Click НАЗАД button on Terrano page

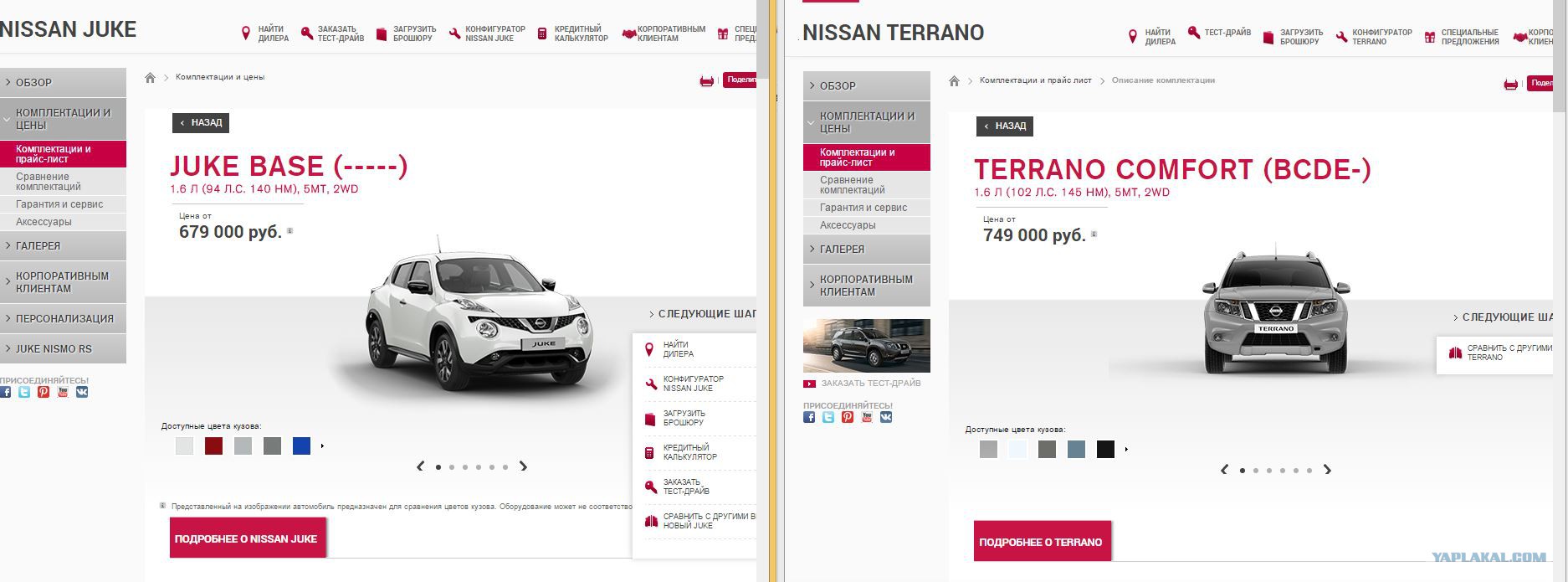pos(1005,126)
